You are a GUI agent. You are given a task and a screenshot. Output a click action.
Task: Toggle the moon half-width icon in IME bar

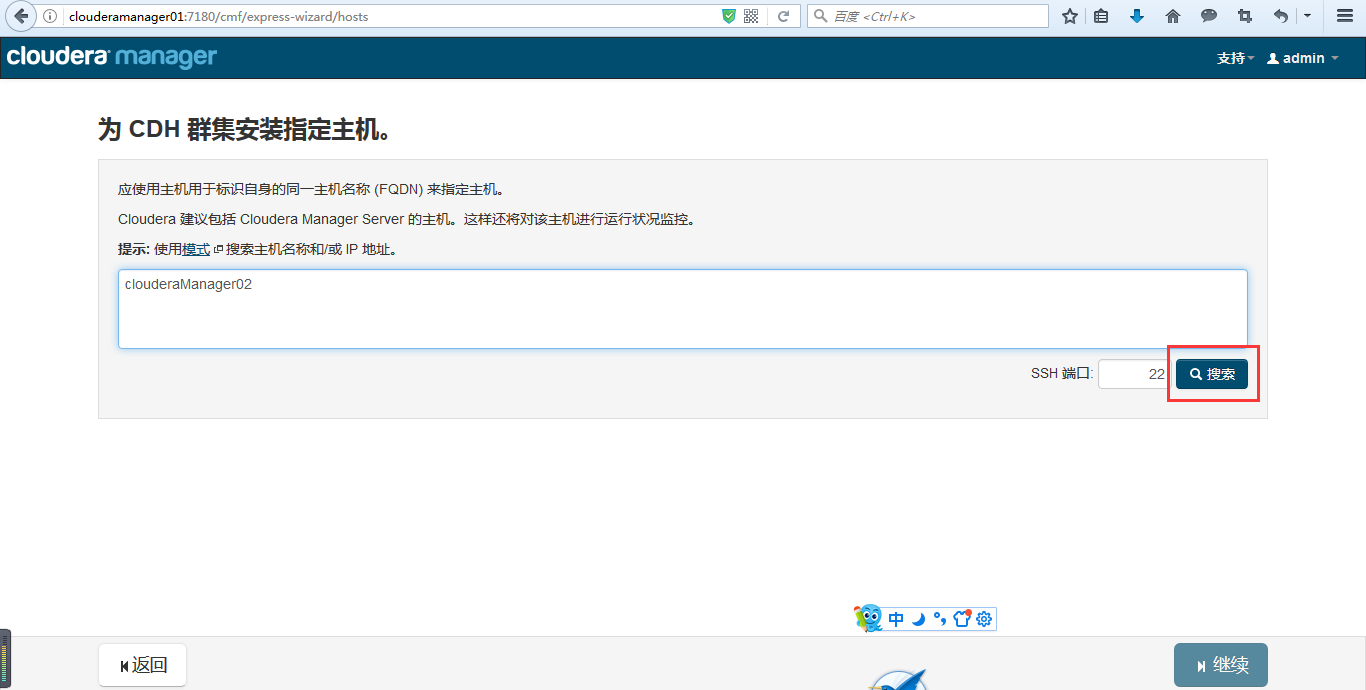[x=919, y=619]
